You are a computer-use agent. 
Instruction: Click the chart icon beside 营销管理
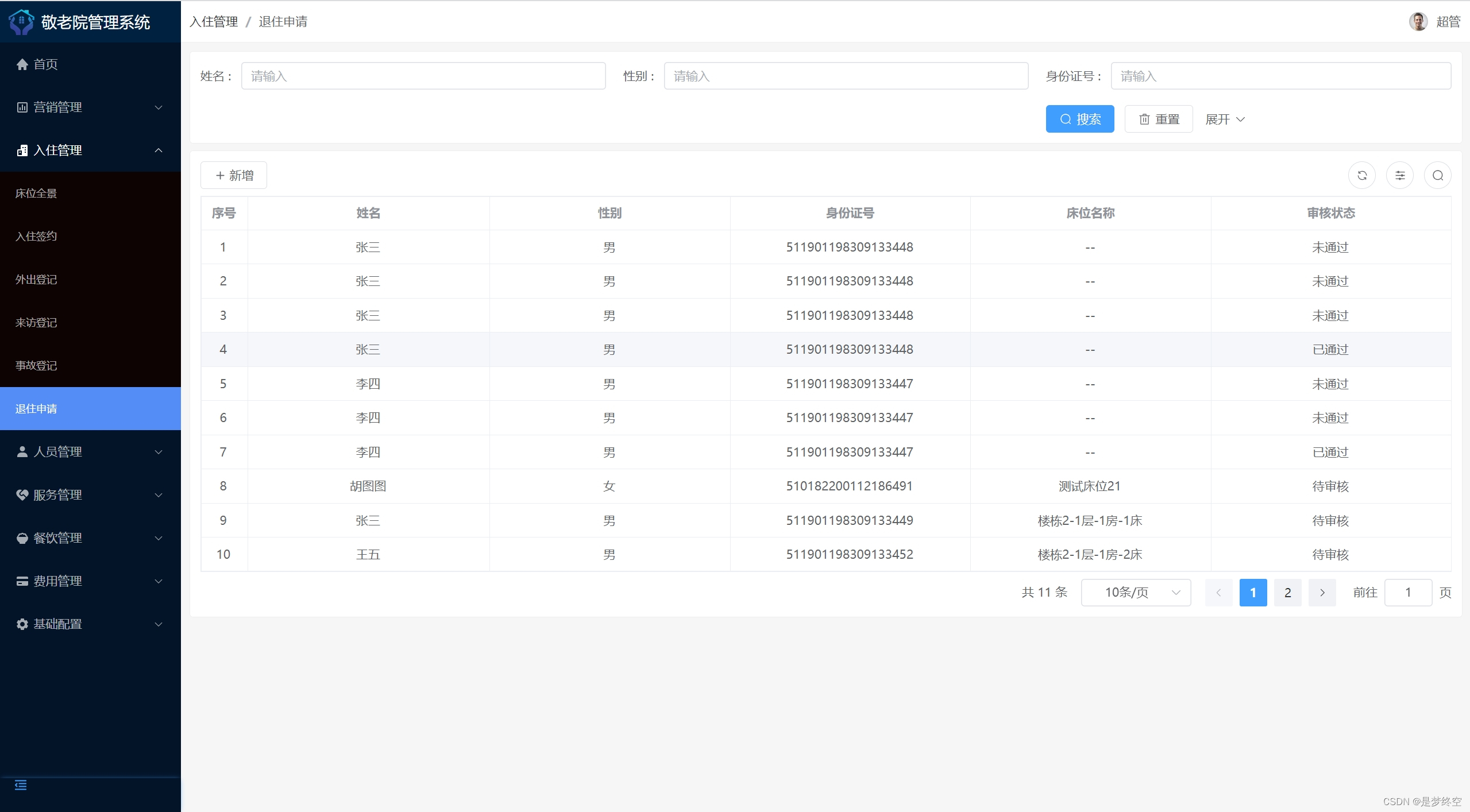22,107
